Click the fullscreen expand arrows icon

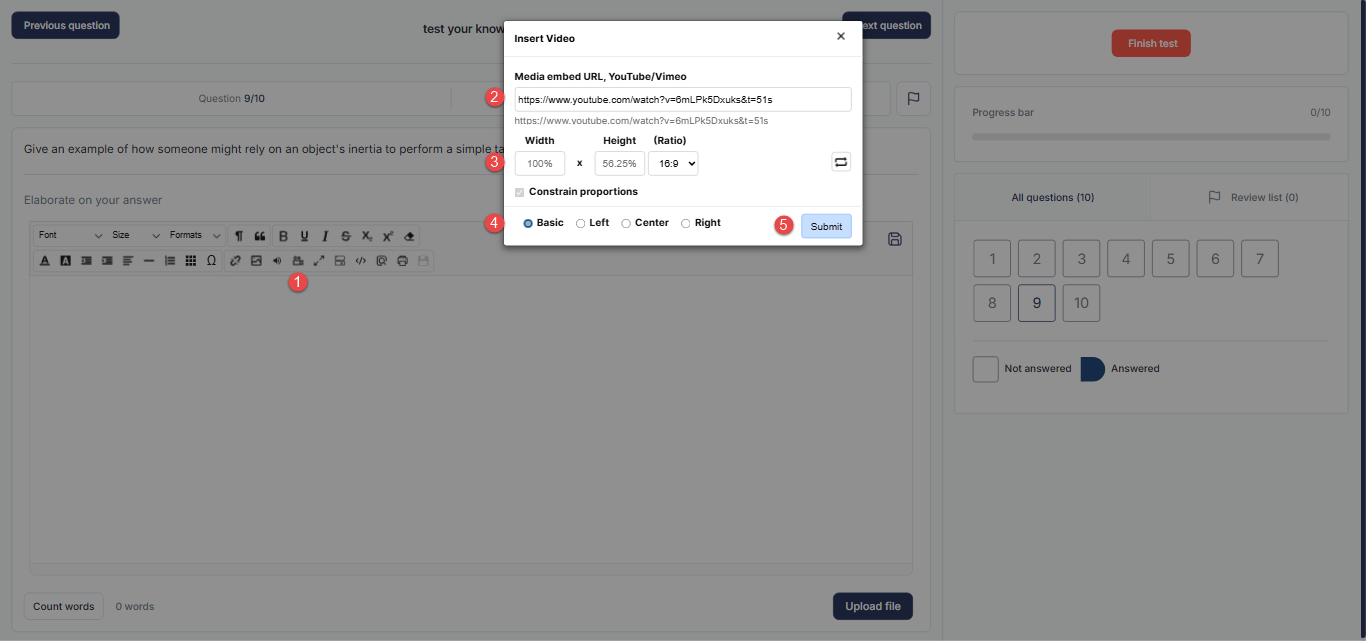pyautogui.click(x=319, y=261)
